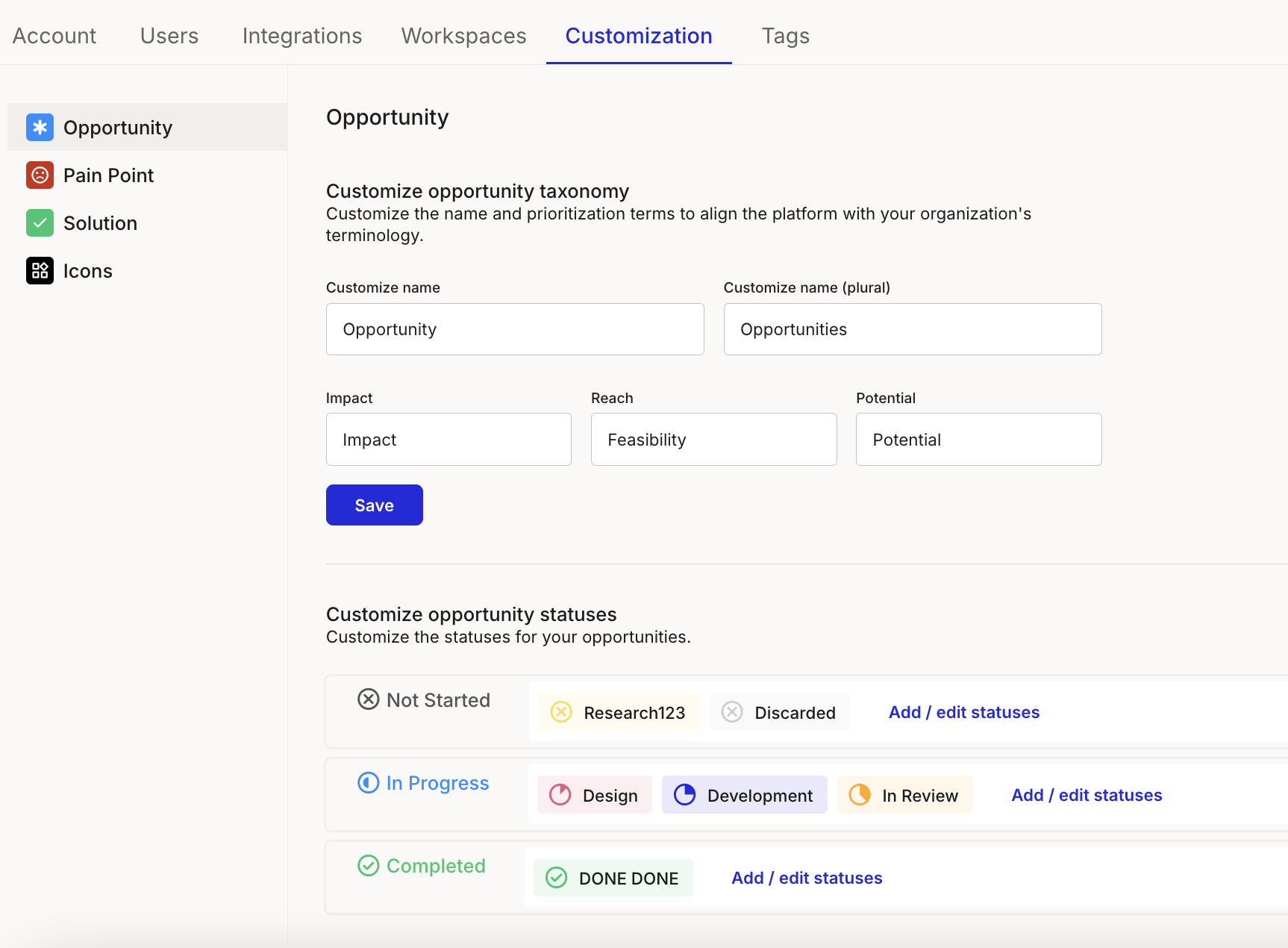Click the blue asterisk Opportunity icon in sidebar
Image resolution: width=1288 pixels, height=948 pixels.
(x=40, y=128)
